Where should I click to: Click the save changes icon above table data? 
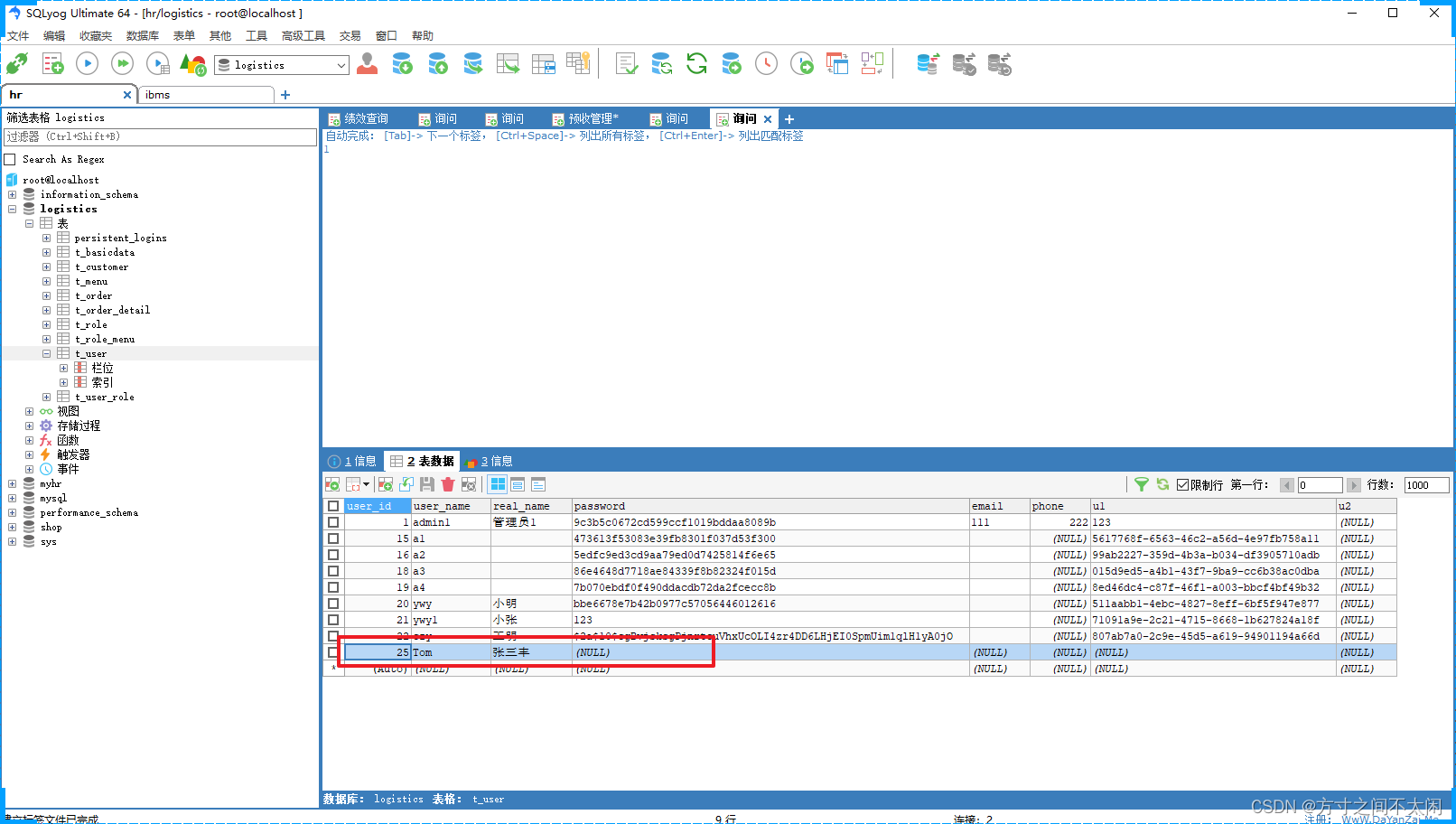[x=427, y=484]
